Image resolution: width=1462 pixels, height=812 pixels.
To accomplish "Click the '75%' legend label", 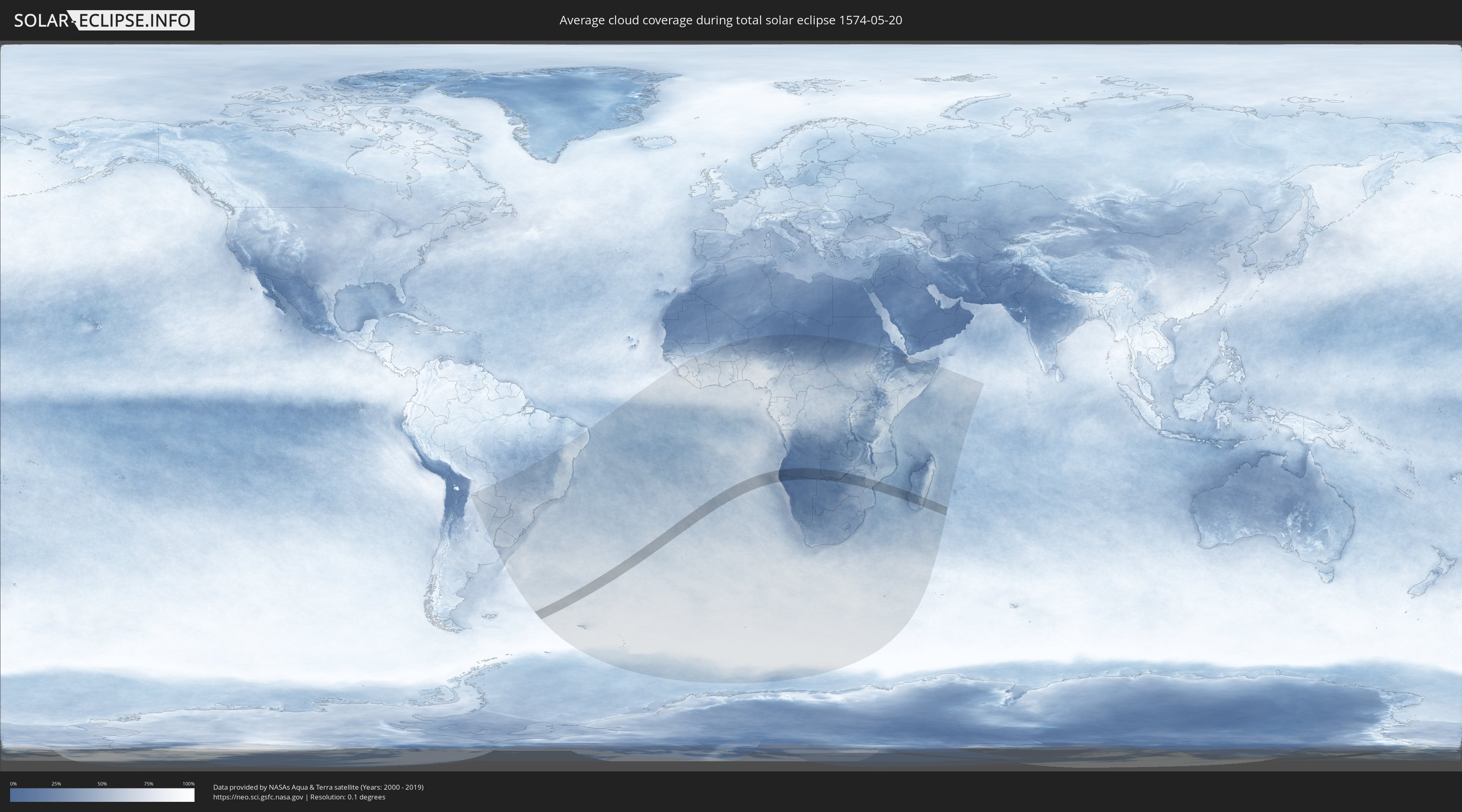I will pos(148,784).
